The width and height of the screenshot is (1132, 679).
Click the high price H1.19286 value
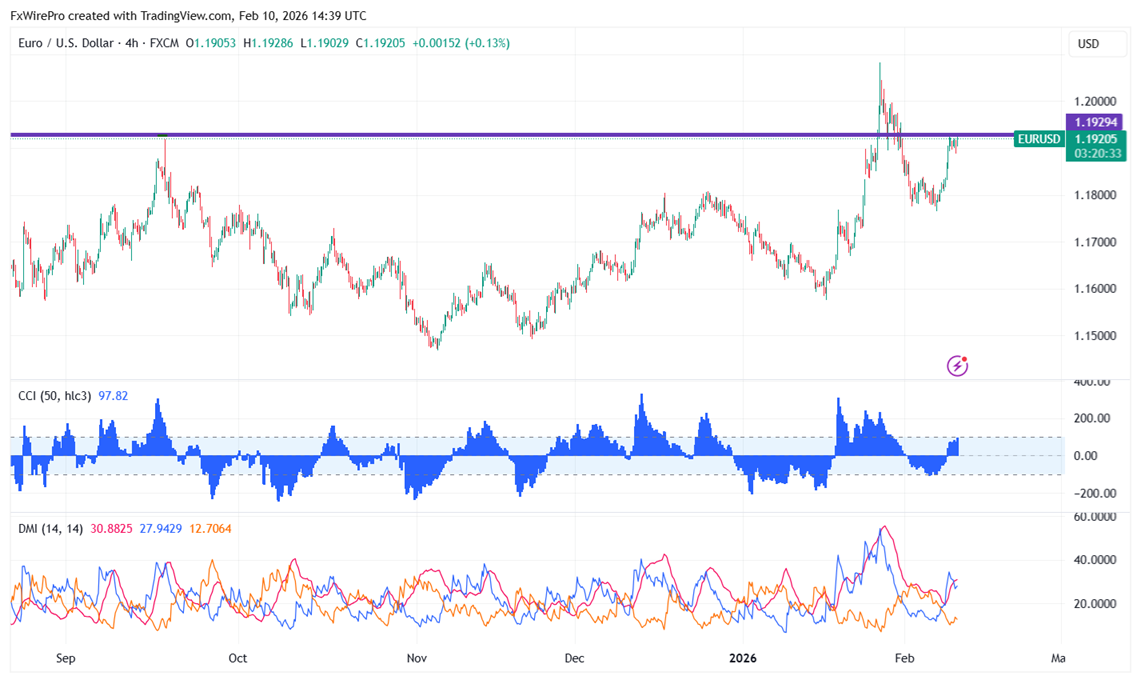click(x=268, y=43)
